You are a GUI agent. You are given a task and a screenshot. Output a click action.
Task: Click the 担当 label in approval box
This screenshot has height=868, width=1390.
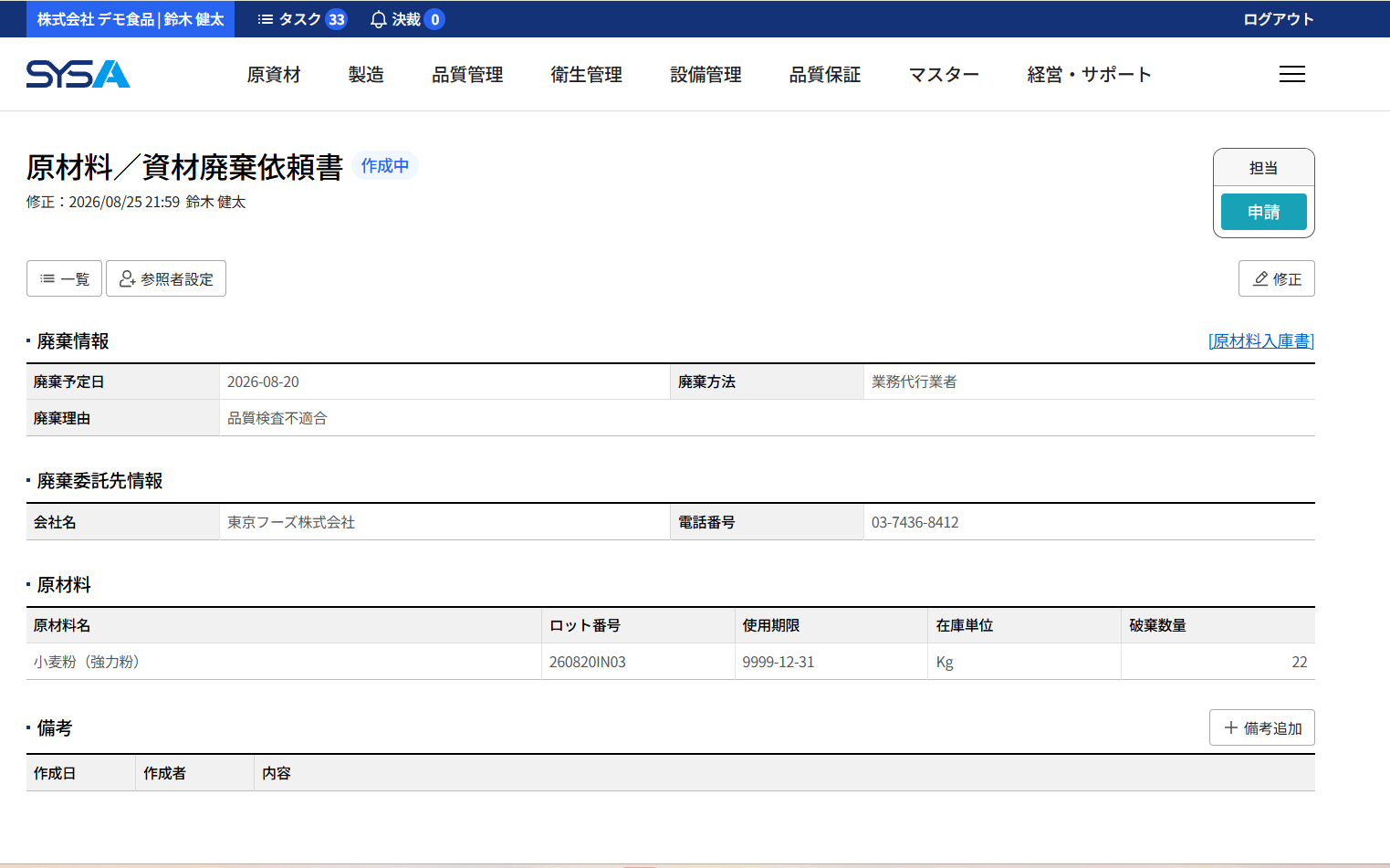[x=1263, y=168]
